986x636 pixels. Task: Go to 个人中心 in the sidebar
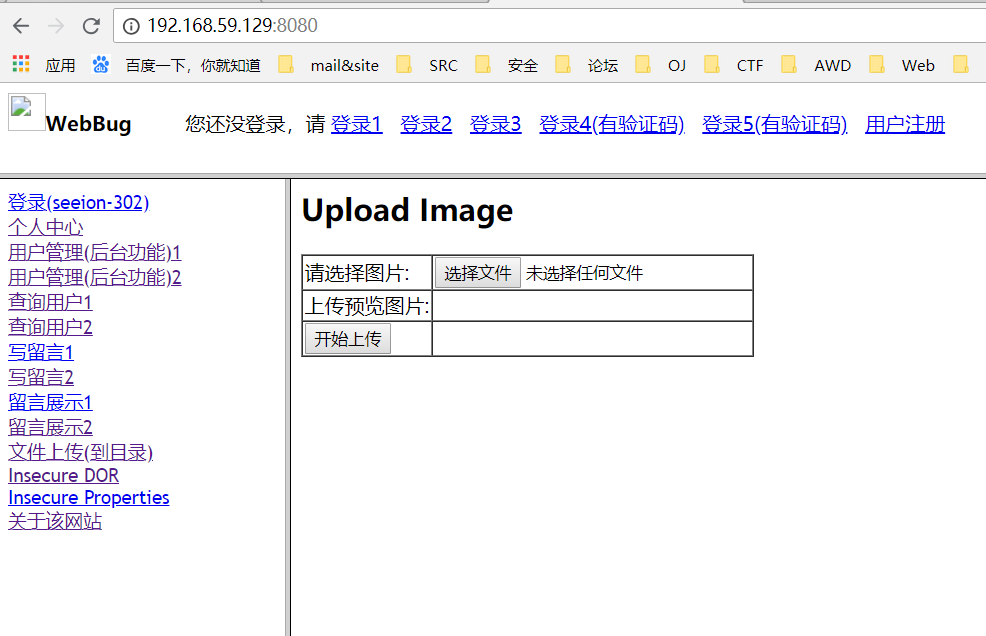pos(45,227)
